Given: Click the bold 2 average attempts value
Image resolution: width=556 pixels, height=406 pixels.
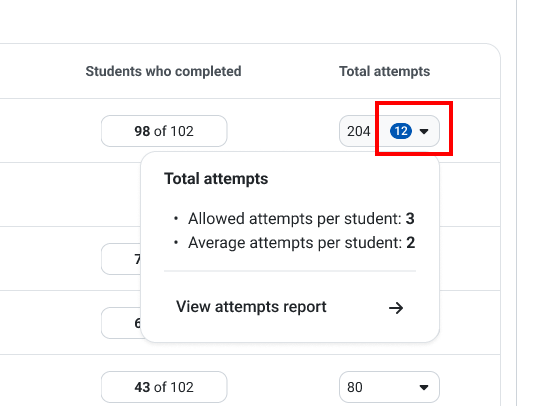Looking at the screenshot, I should [411, 243].
